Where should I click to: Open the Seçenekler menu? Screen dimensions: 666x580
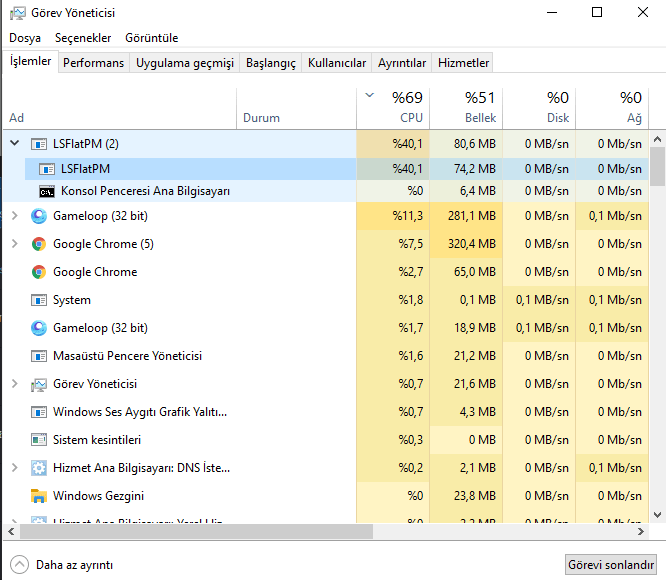pyautogui.click(x=83, y=38)
